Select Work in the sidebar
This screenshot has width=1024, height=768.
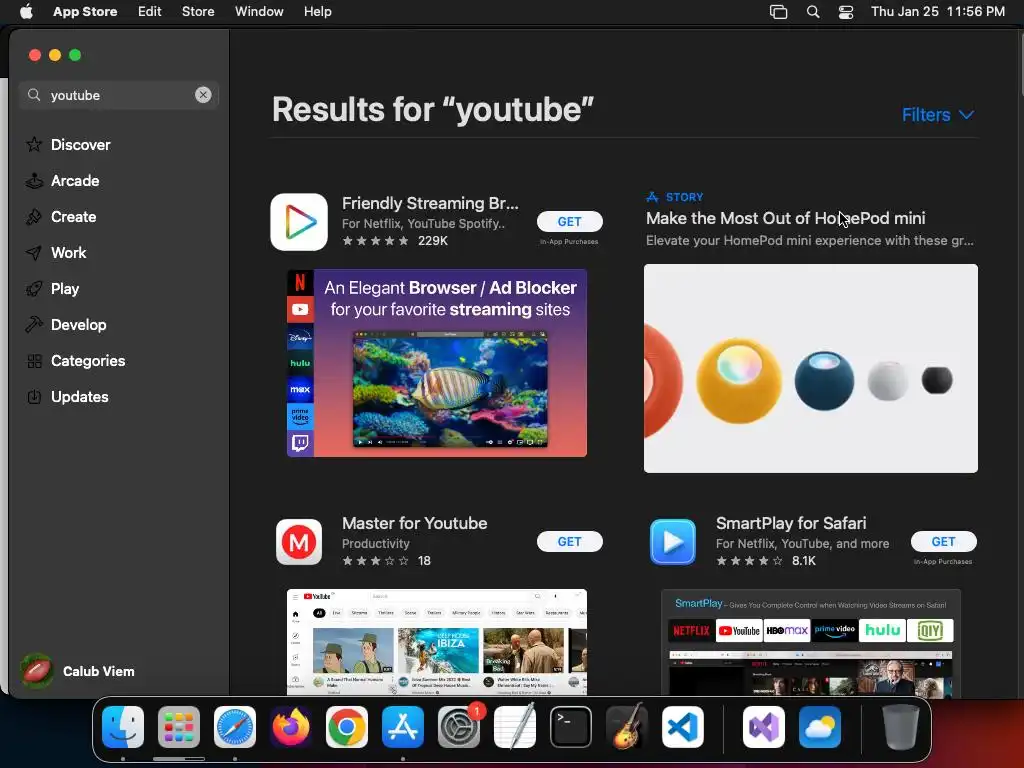tap(56, 252)
